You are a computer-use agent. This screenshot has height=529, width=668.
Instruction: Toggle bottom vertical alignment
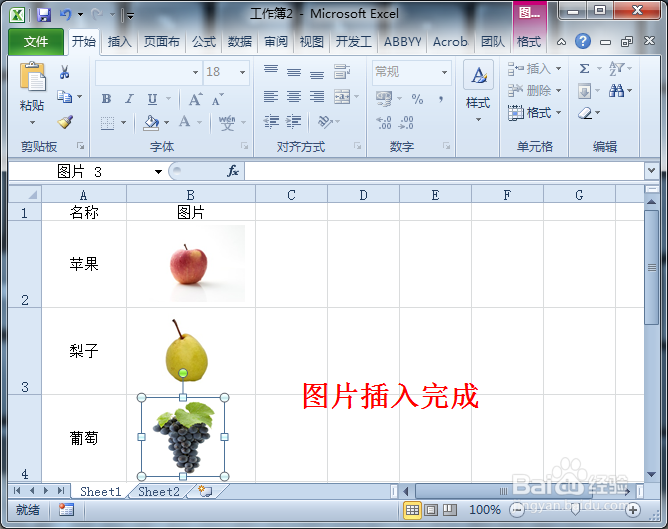[x=317, y=74]
